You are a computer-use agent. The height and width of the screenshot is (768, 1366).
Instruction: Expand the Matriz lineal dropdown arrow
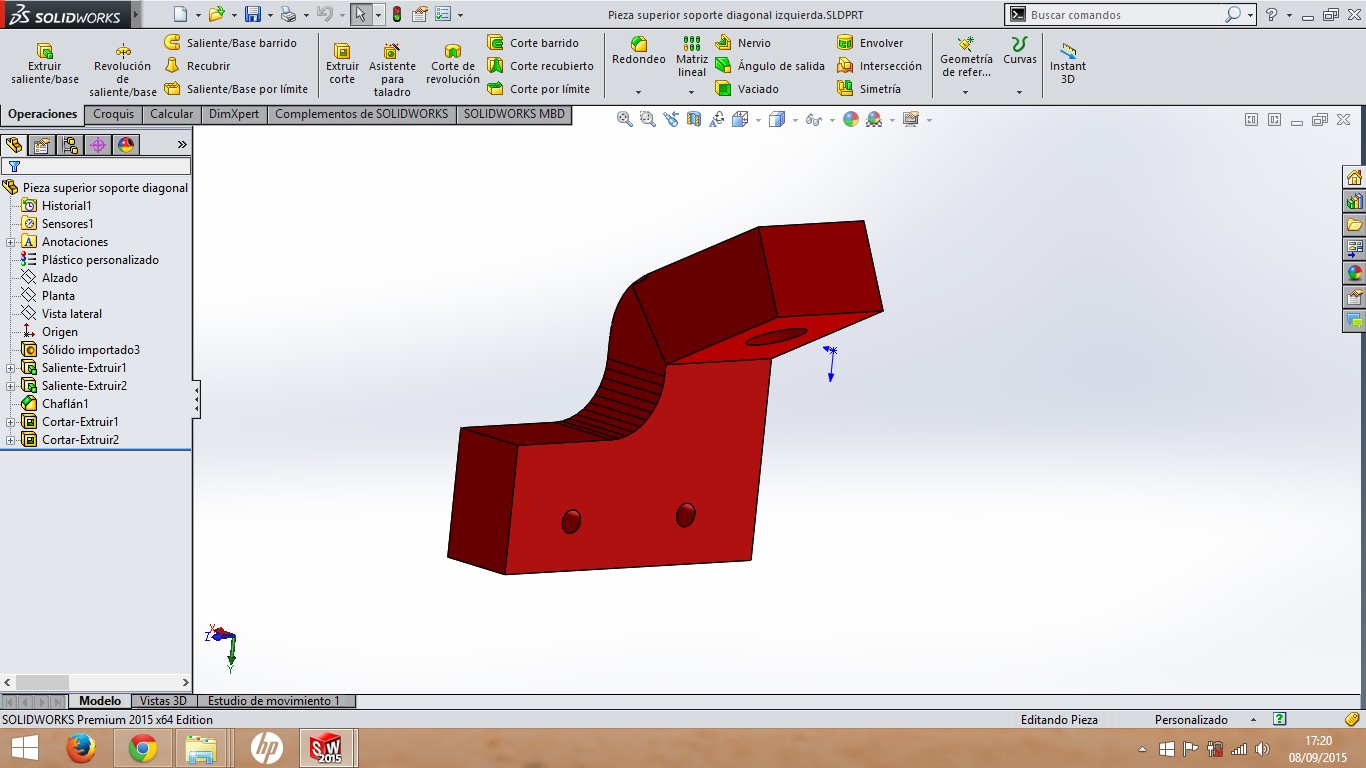coord(691,92)
